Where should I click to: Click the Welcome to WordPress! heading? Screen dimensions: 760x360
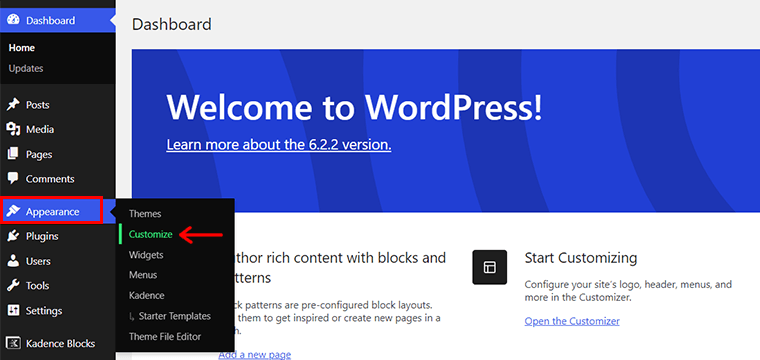354,107
